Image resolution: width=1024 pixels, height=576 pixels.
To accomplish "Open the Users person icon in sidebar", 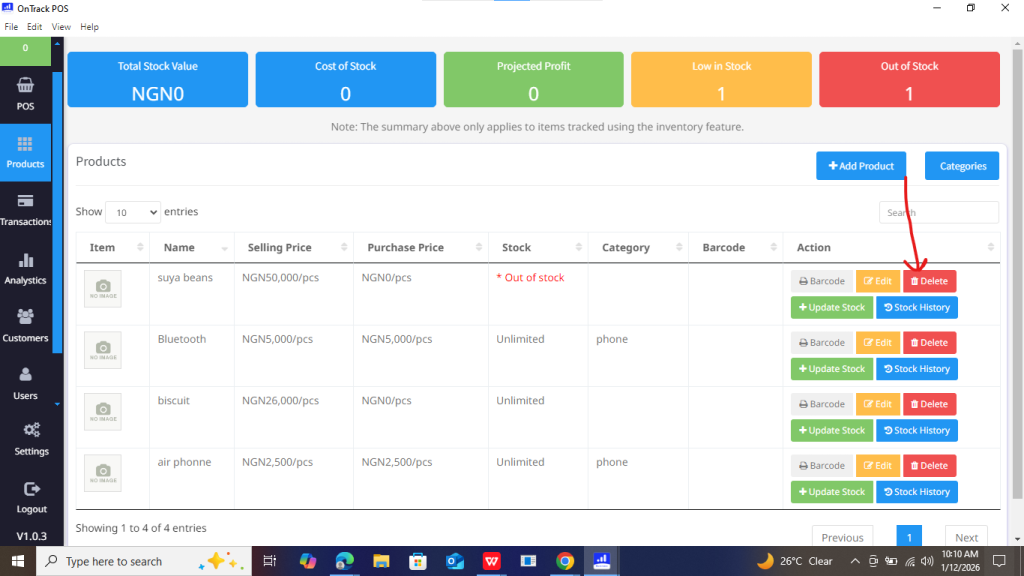I will (x=25, y=375).
